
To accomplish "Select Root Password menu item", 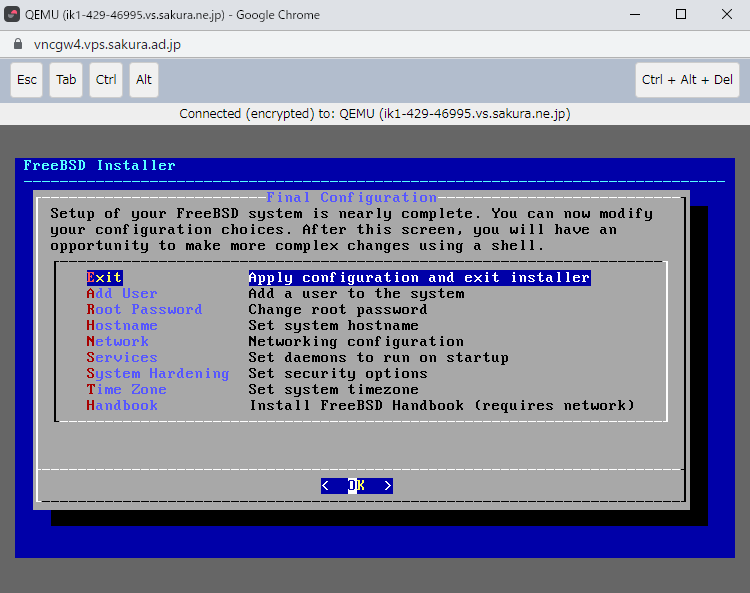I will coord(144,310).
